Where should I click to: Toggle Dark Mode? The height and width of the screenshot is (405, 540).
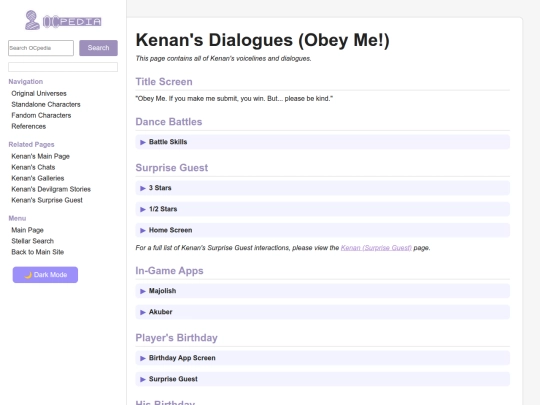click(45, 275)
